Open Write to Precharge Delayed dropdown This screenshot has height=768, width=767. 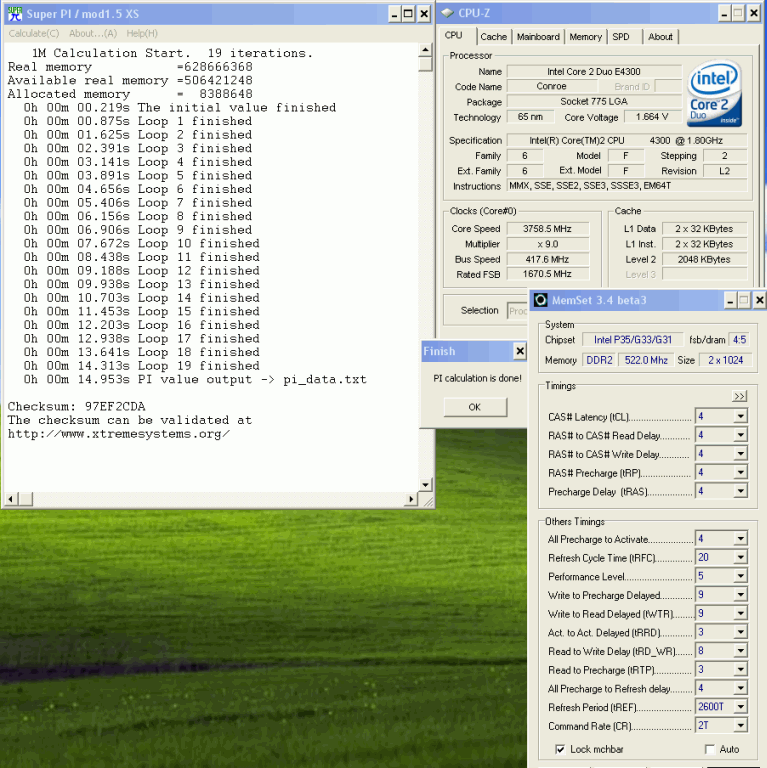740,595
